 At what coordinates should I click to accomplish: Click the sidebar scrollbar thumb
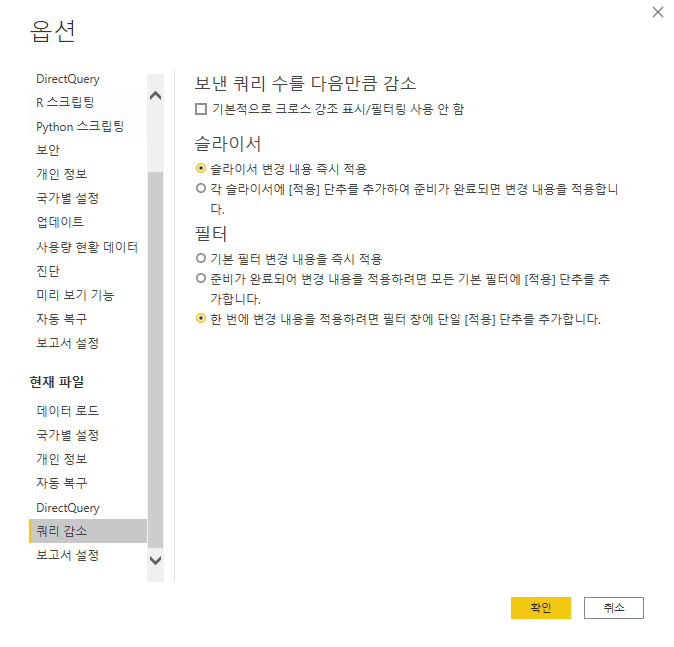[155, 360]
